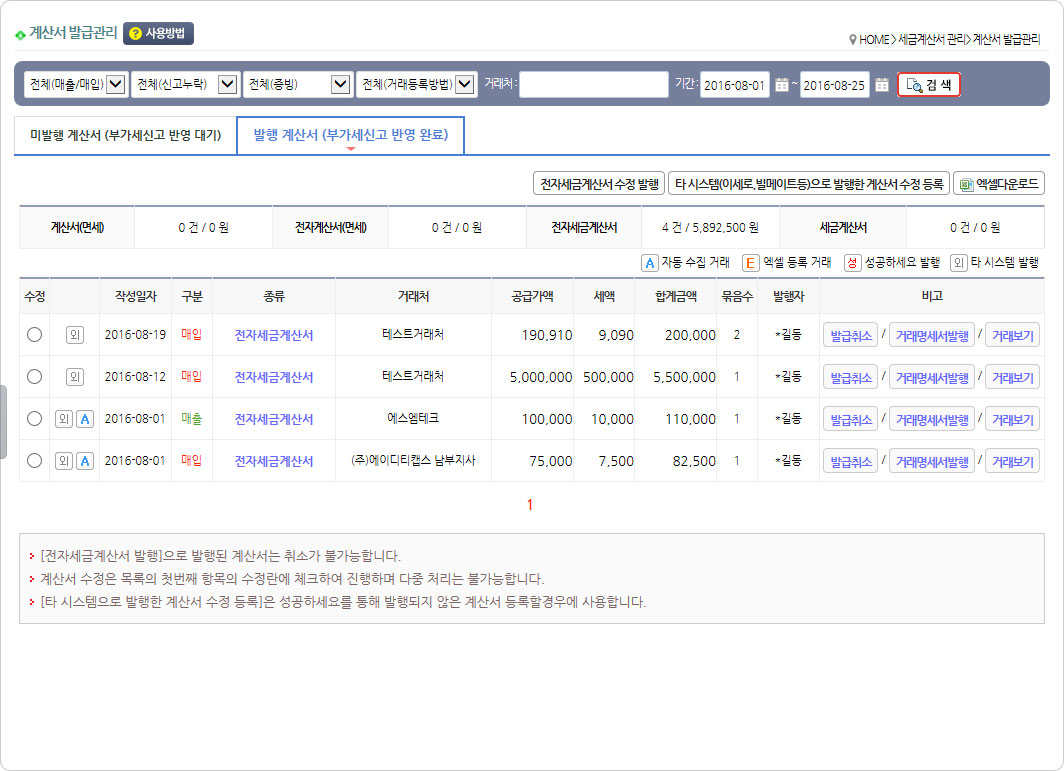The image size is (1064, 771).
Task: Click 발급취소 in the 에이디티캡스 row
Action: (x=850, y=462)
